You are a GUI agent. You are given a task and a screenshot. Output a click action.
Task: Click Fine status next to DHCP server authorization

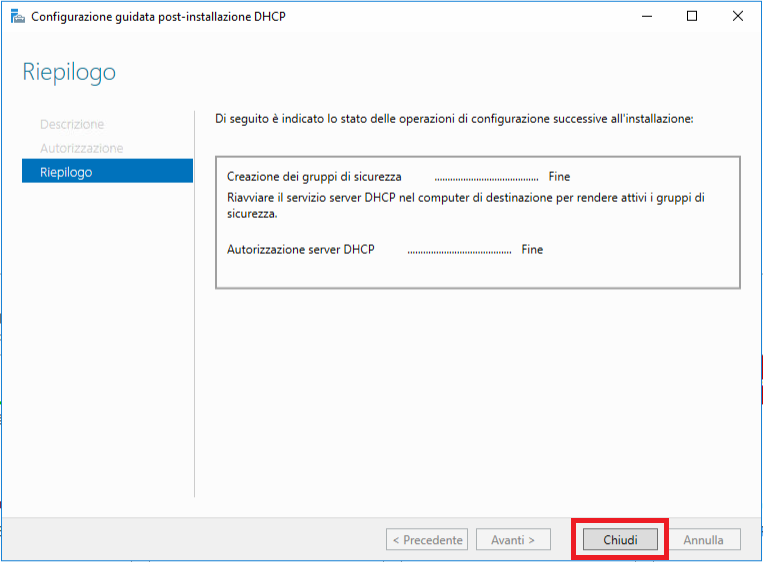[532, 249]
